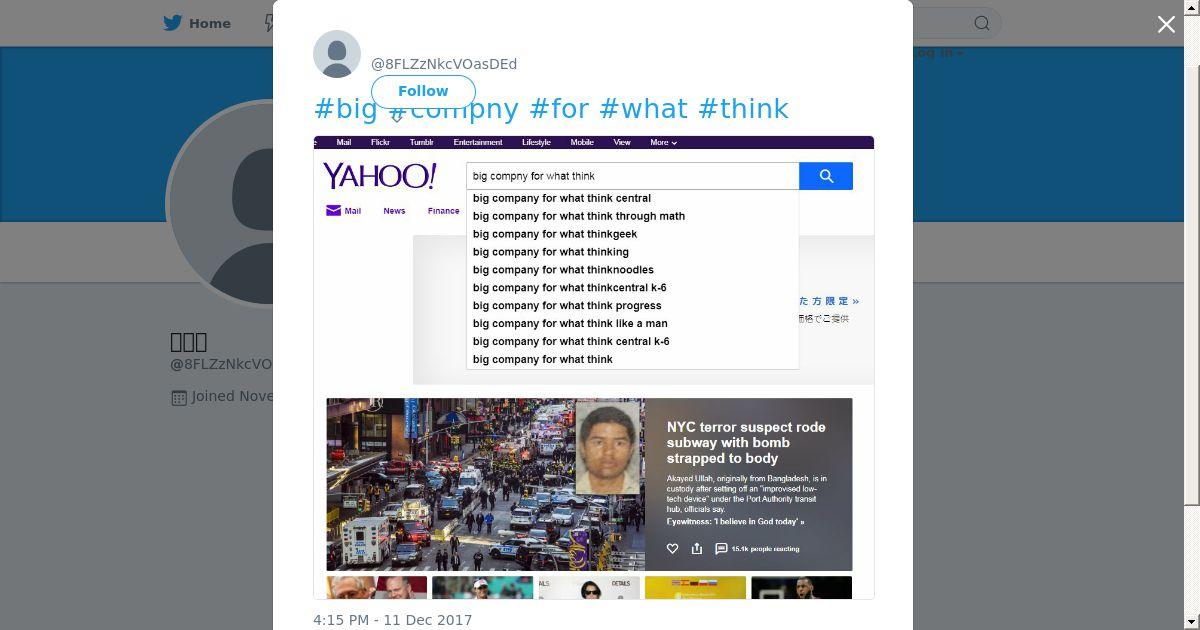1200x630 pixels.
Task: Follow the @8FLZzNkcVOasDEd account
Action: (423, 91)
